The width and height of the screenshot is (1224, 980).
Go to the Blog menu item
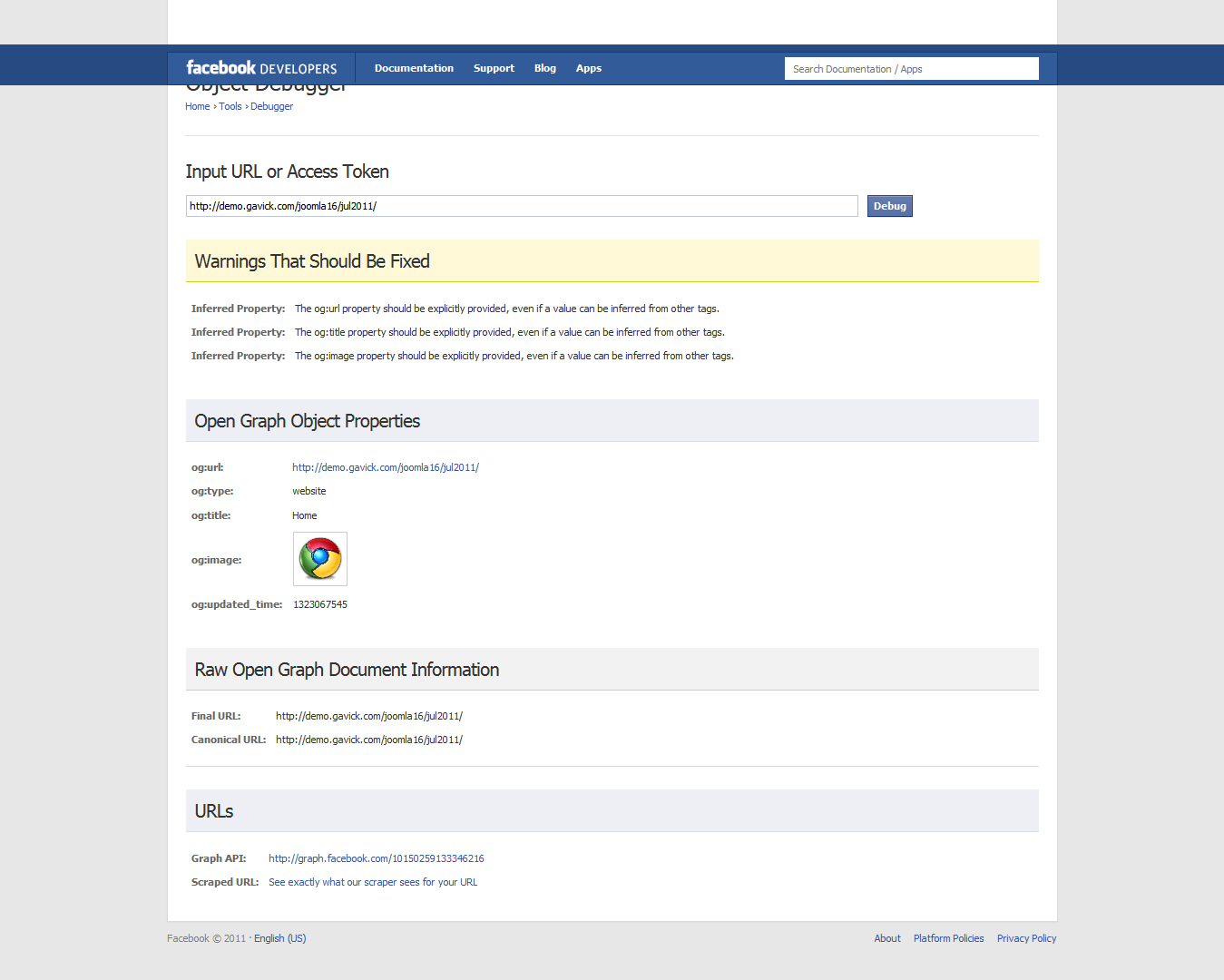pos(545,68)
